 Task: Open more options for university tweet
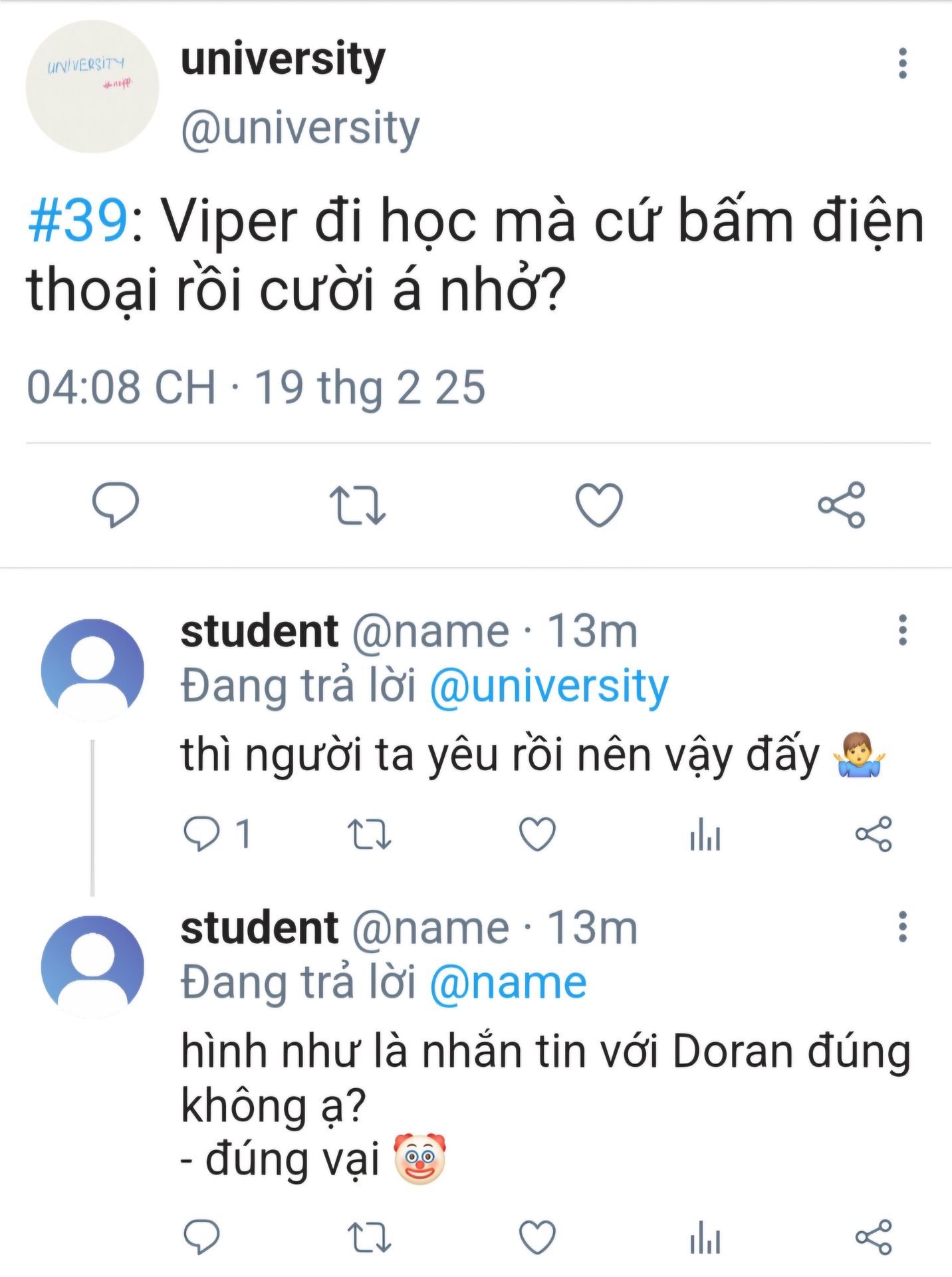pyautogui.click(x=902, y=64)
